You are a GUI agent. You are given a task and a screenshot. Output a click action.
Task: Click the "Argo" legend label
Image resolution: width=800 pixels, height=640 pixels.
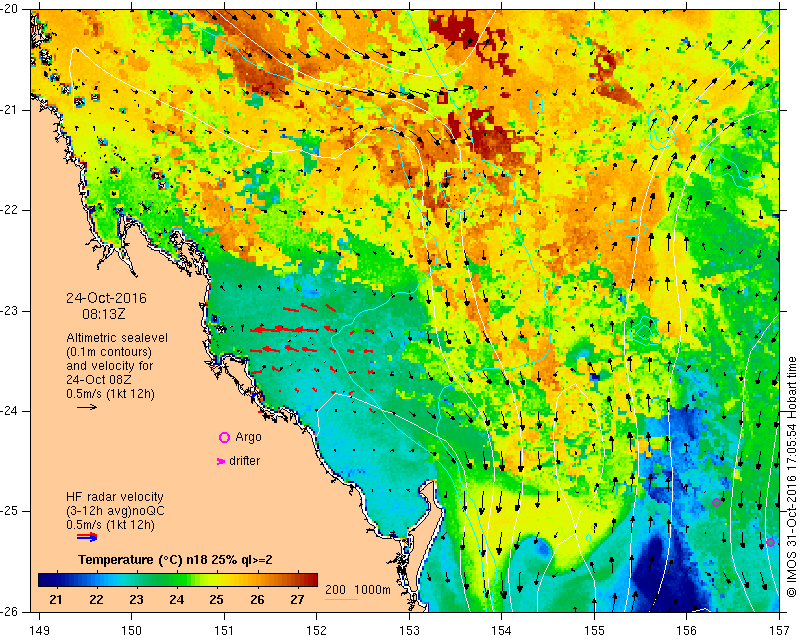[x=248, y=437]
